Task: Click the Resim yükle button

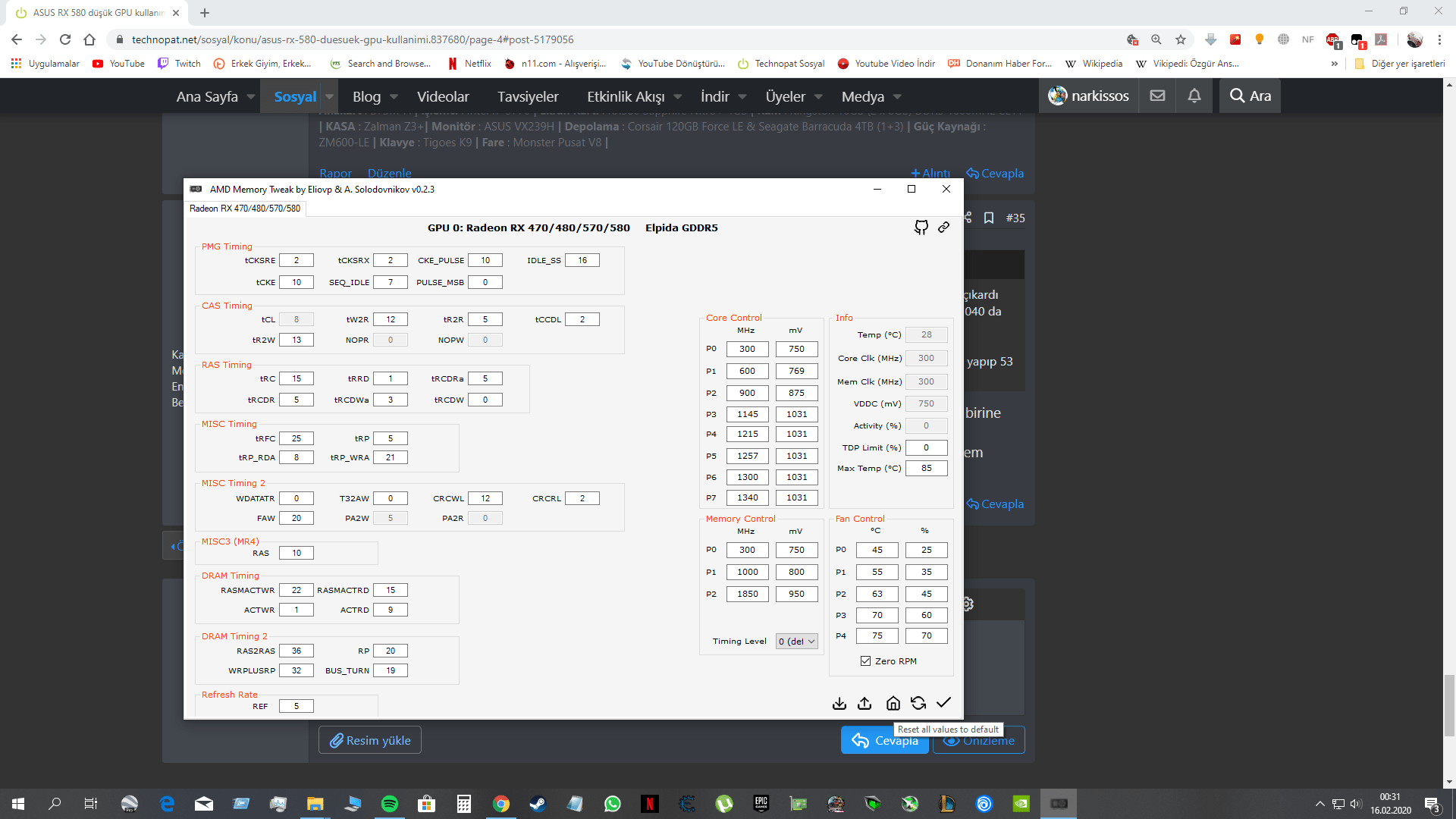Action: 370,740
